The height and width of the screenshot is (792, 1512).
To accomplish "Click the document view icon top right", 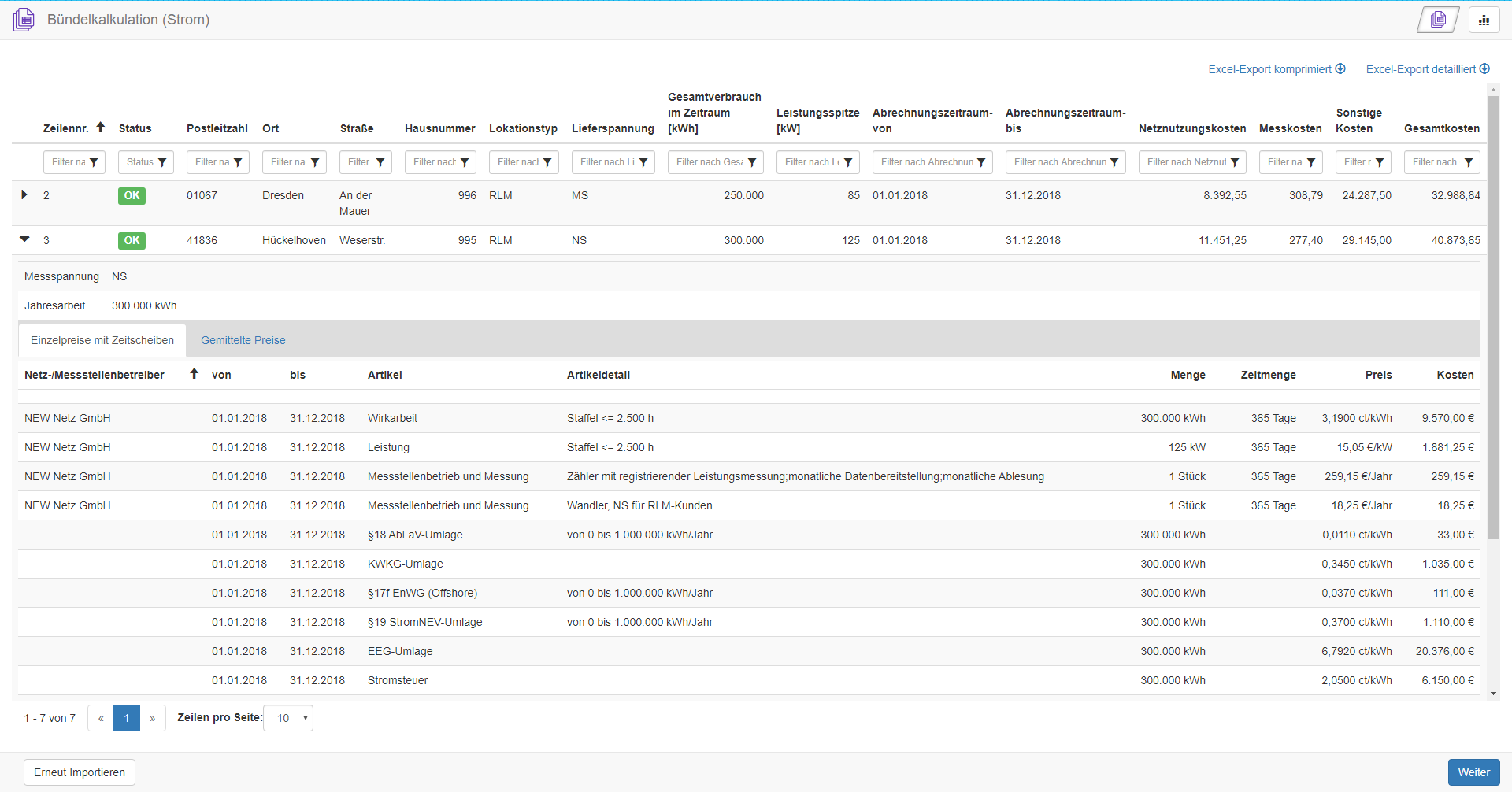I will point(1438,20).
